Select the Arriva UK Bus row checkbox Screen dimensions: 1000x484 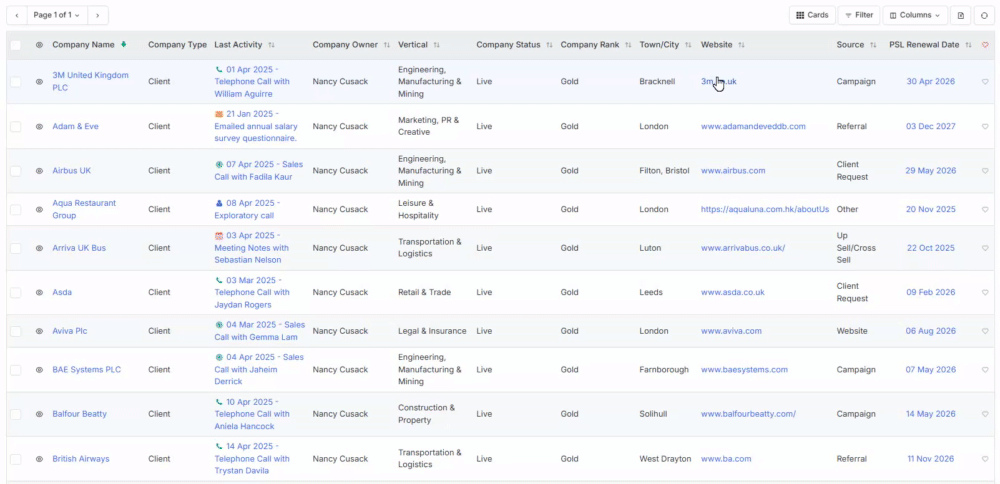pos(15,248)
